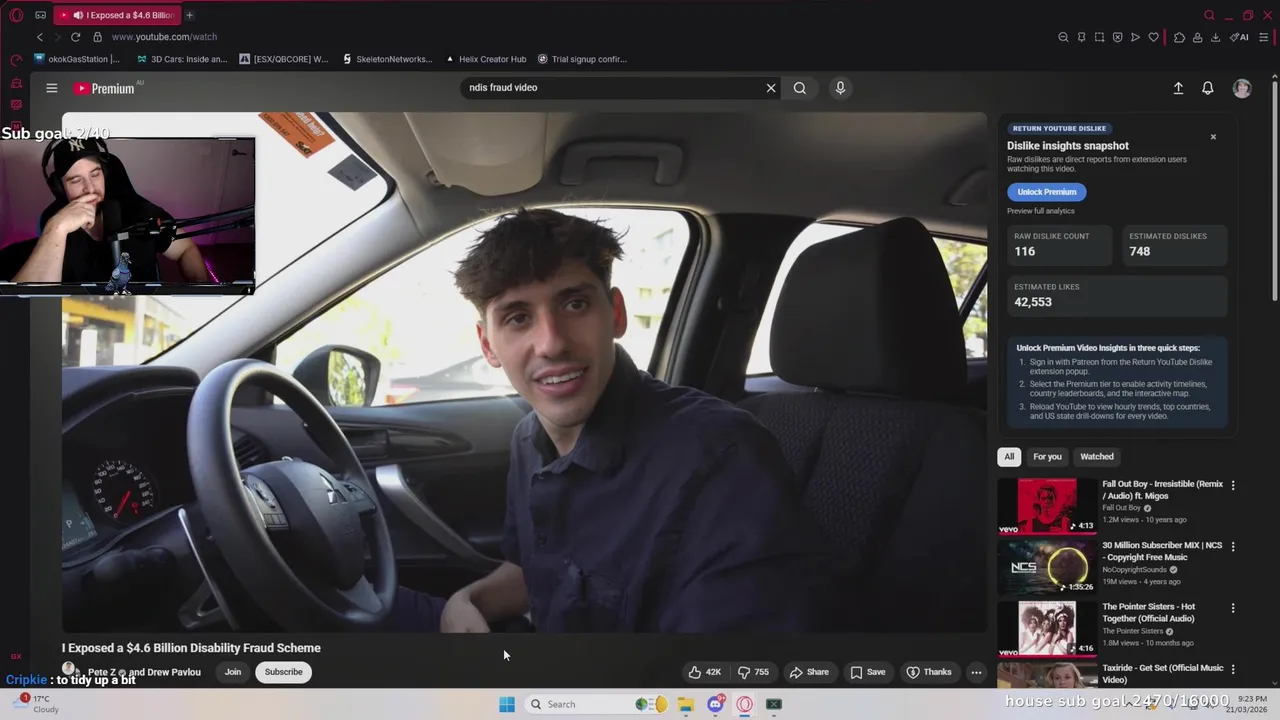This screenshot has width=1280, height=720.
Task: Open the Opera GX main menu logo
Action: coord(16,15)
